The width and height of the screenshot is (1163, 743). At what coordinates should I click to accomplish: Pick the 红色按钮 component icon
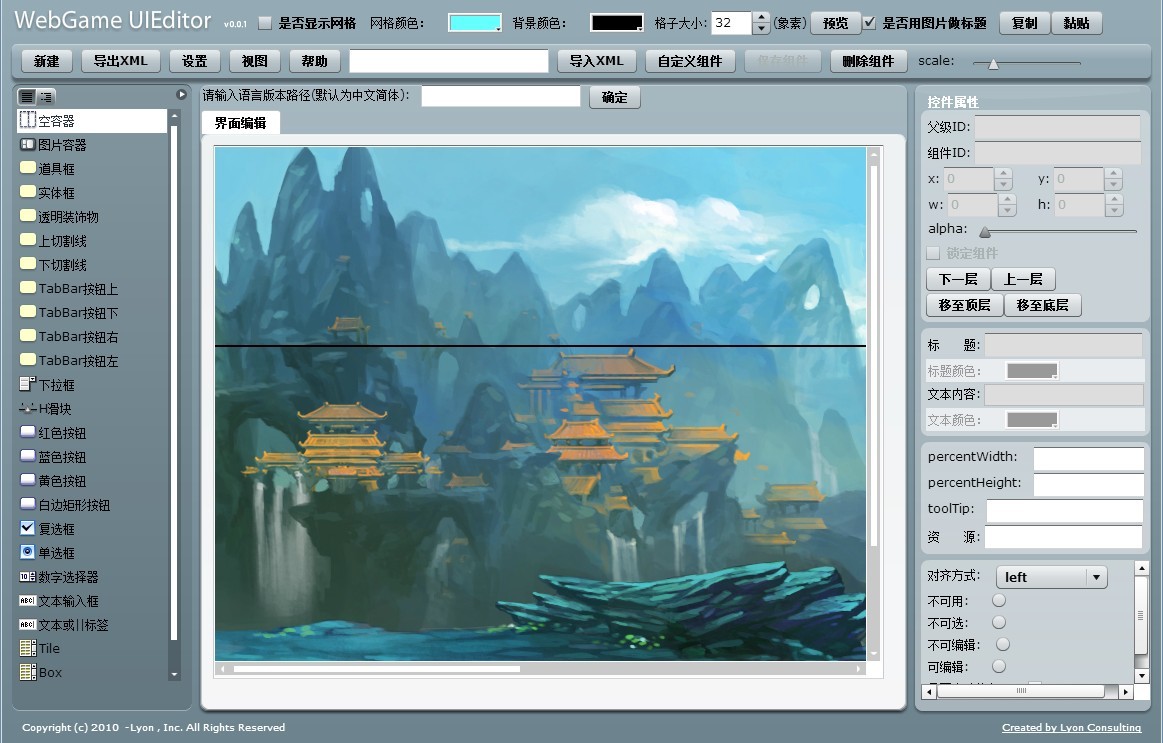click(x=27, y=432)
